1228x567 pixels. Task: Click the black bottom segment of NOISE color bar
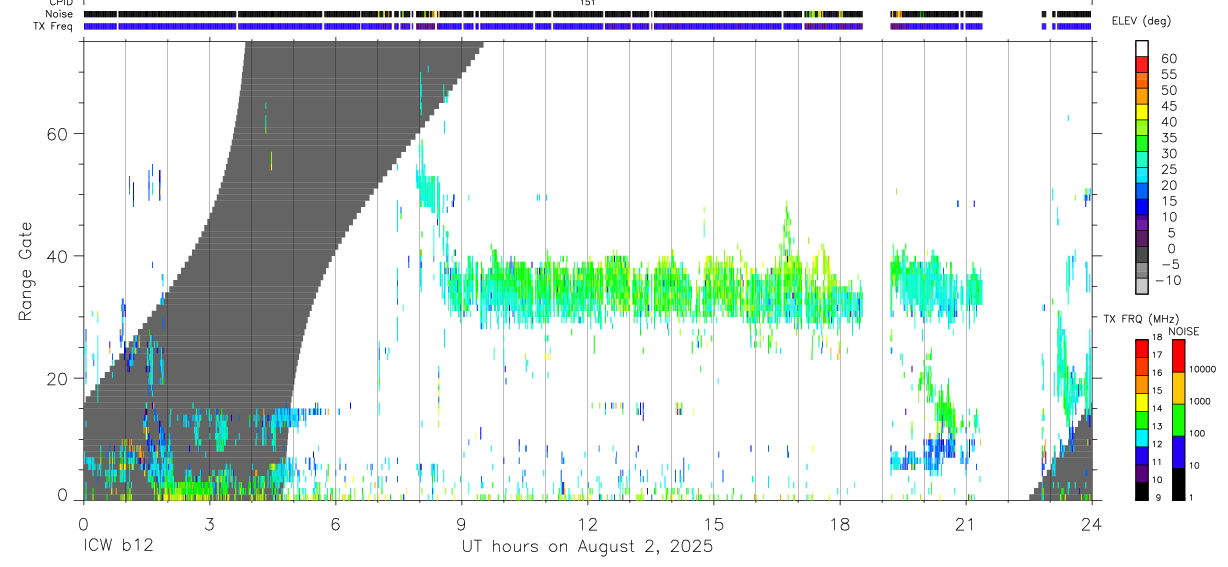(1178, 484)
